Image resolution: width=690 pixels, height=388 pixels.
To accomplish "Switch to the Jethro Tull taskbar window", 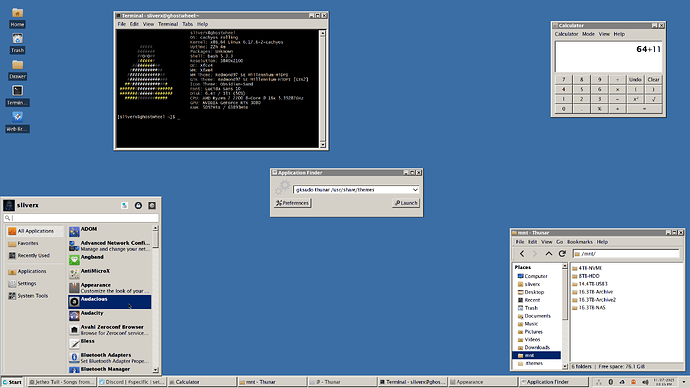I will pyautogui.click(x=61, y=382).
